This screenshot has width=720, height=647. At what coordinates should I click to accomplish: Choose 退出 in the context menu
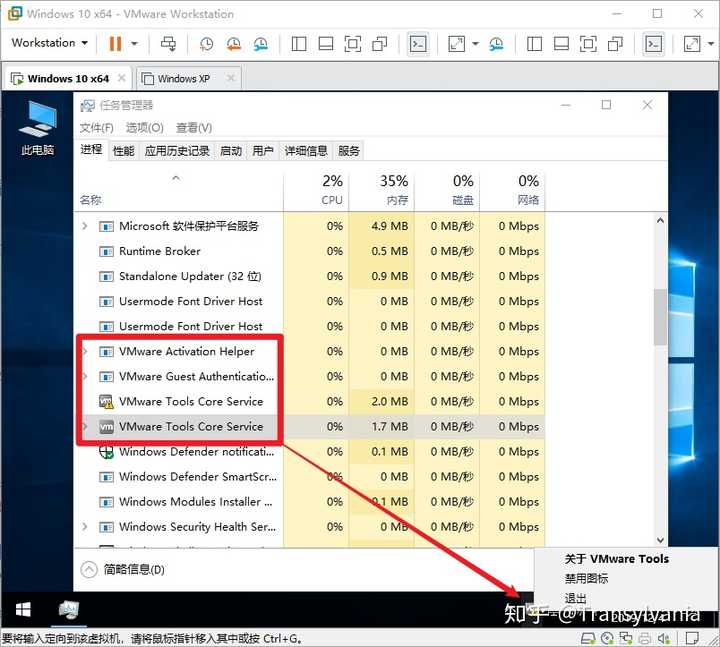click(x=575, y=598)
